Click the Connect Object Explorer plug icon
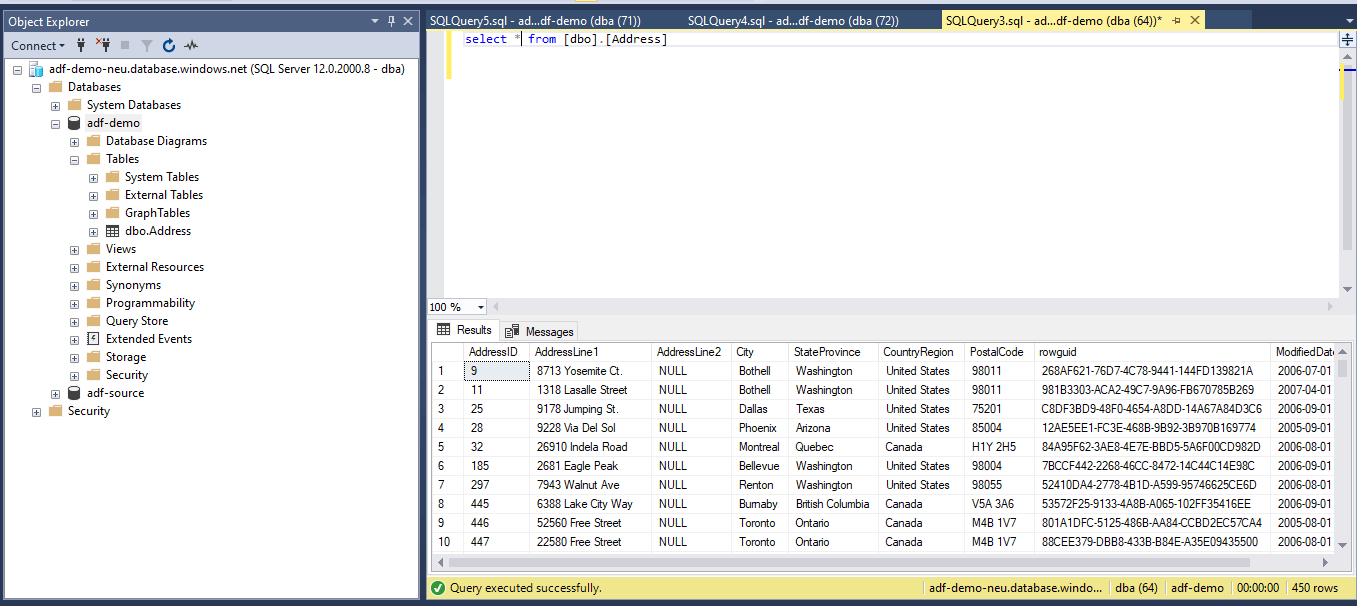1357x606 pixels. (x=81, y=45)
